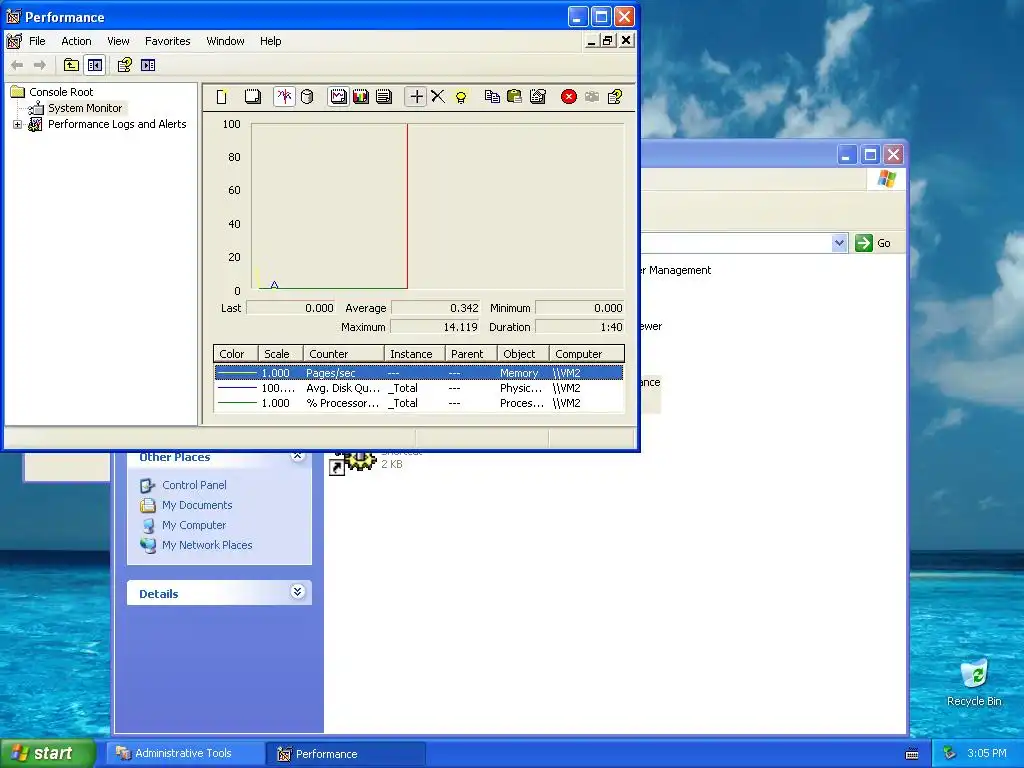Click the console icon left of File menu

(14, 41)
